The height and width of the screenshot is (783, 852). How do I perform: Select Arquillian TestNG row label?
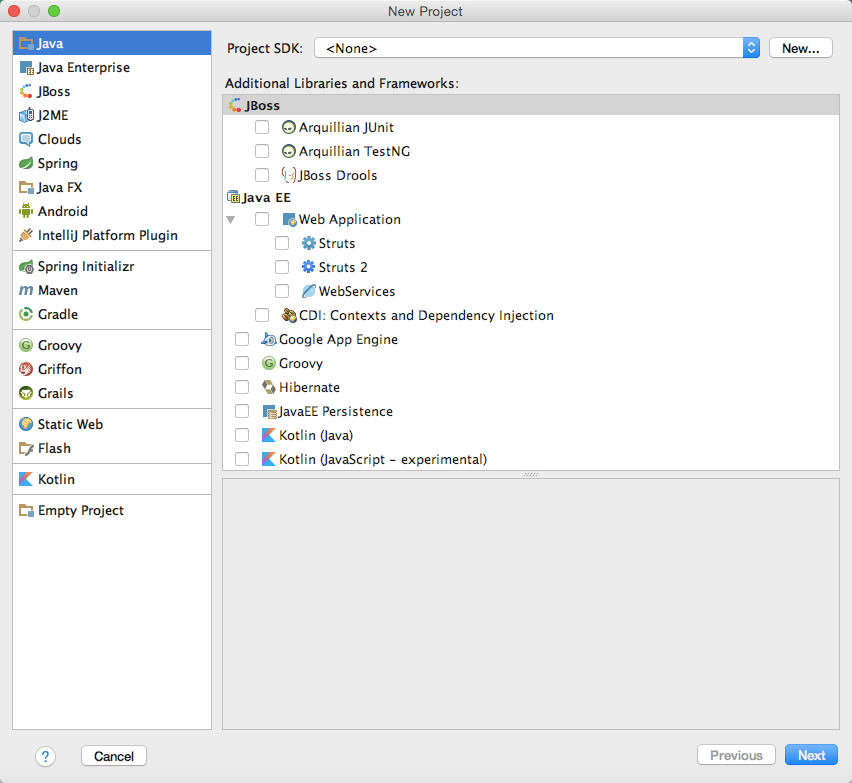[354, 151]
